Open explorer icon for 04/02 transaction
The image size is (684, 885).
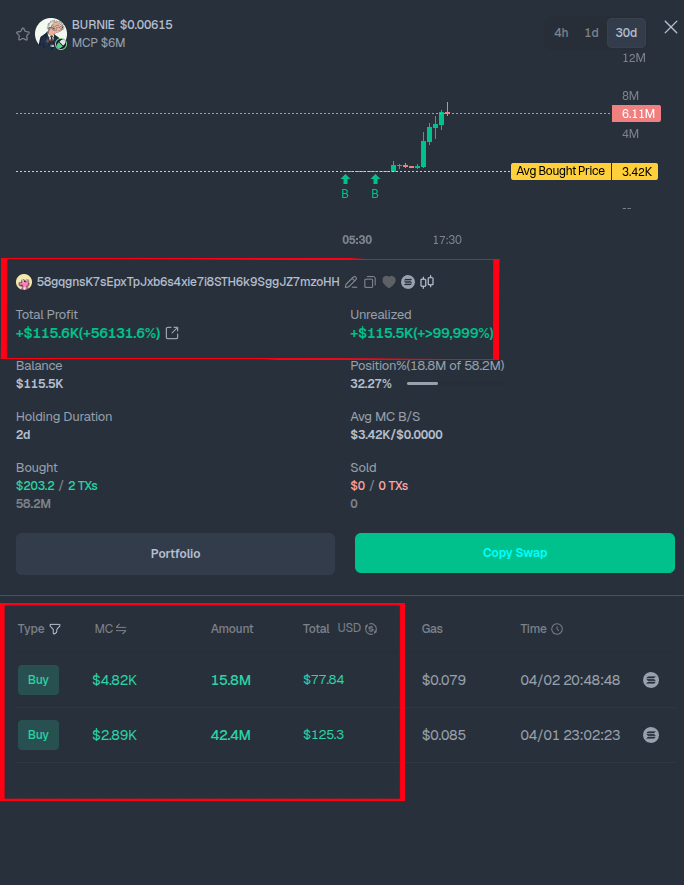[x=651, y=680]
